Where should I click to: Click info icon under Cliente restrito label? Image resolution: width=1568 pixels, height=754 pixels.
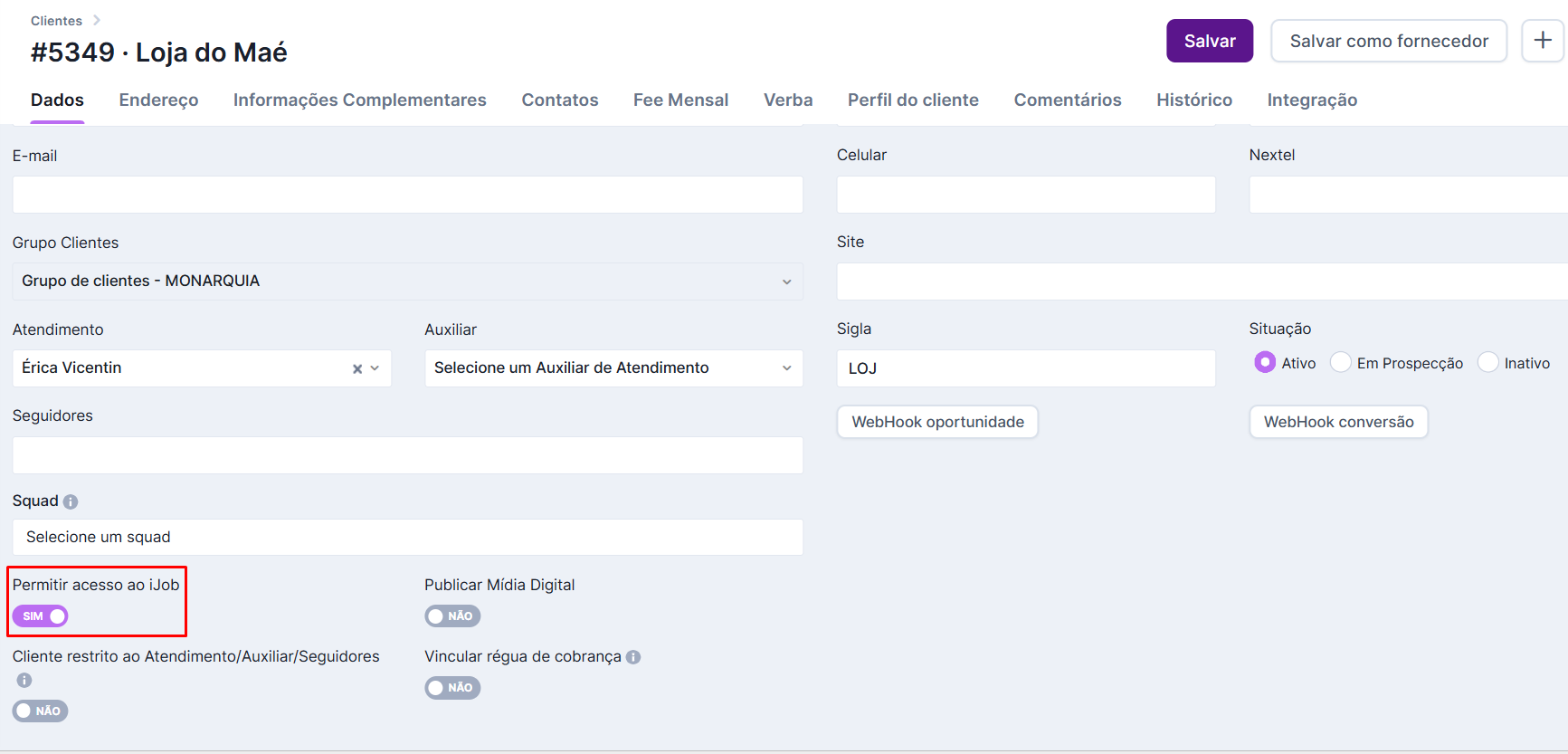(24, 681)
